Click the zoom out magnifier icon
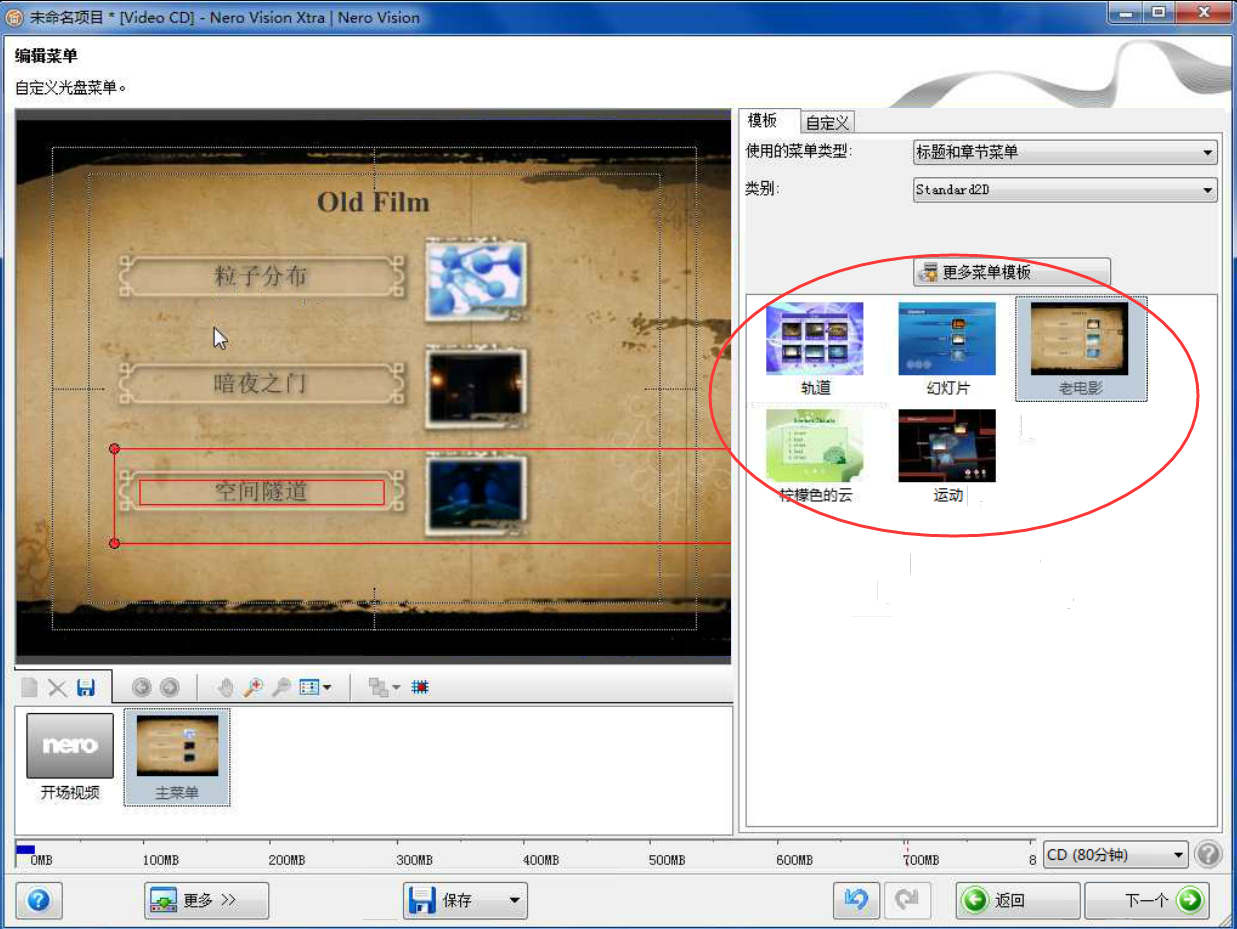 tap(281, 687)
